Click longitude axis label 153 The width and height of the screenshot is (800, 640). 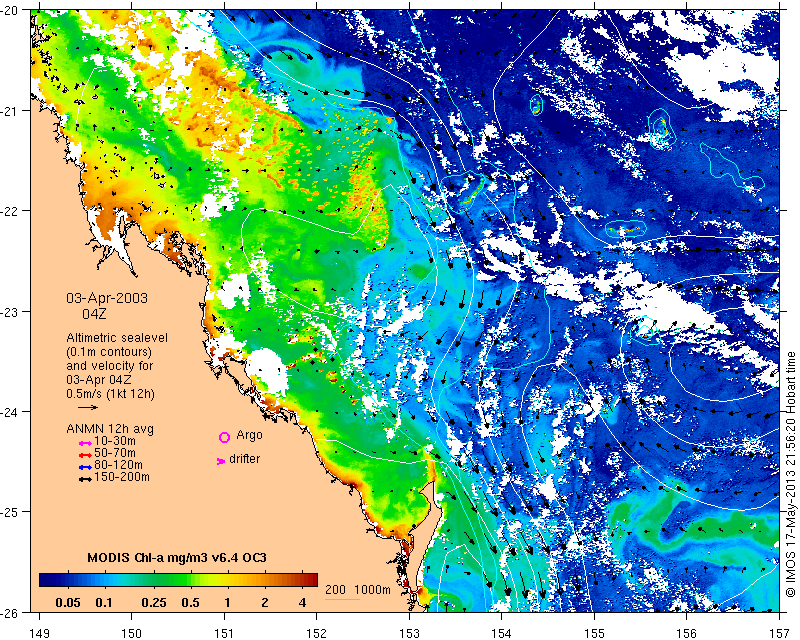pyautogui.click(x=409, y=633)
